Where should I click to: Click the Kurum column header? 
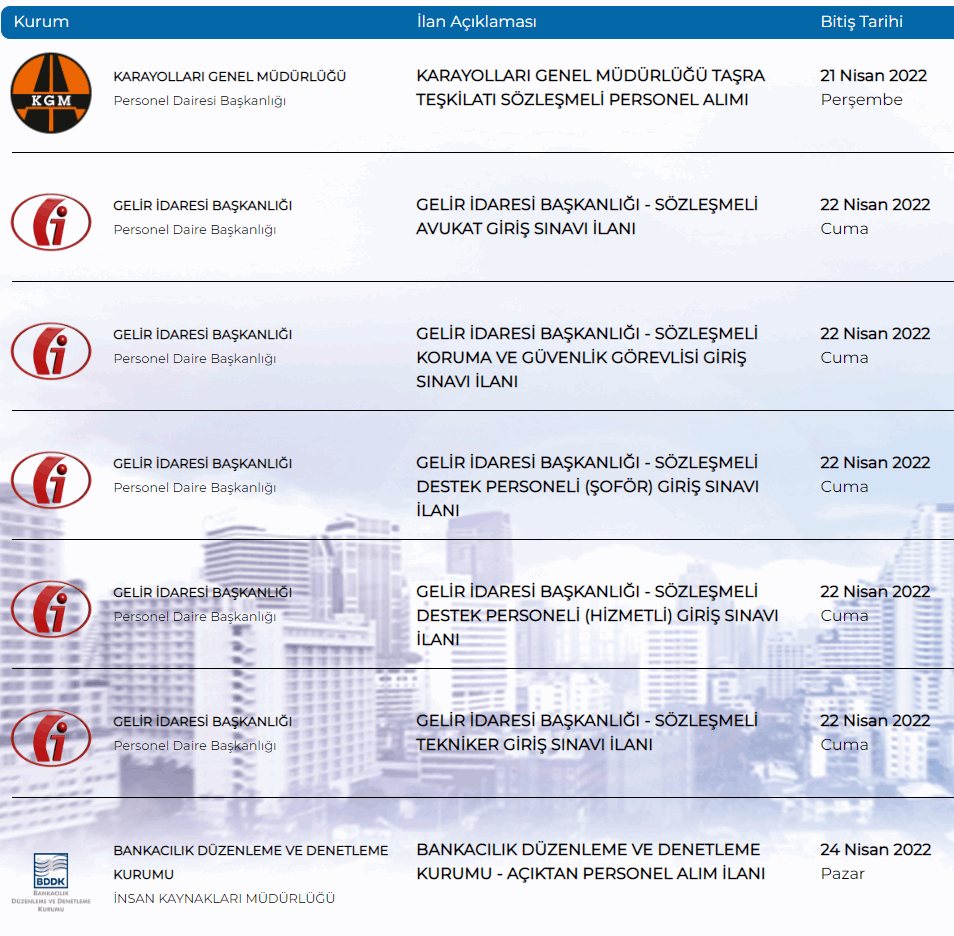tap(41, 22)
